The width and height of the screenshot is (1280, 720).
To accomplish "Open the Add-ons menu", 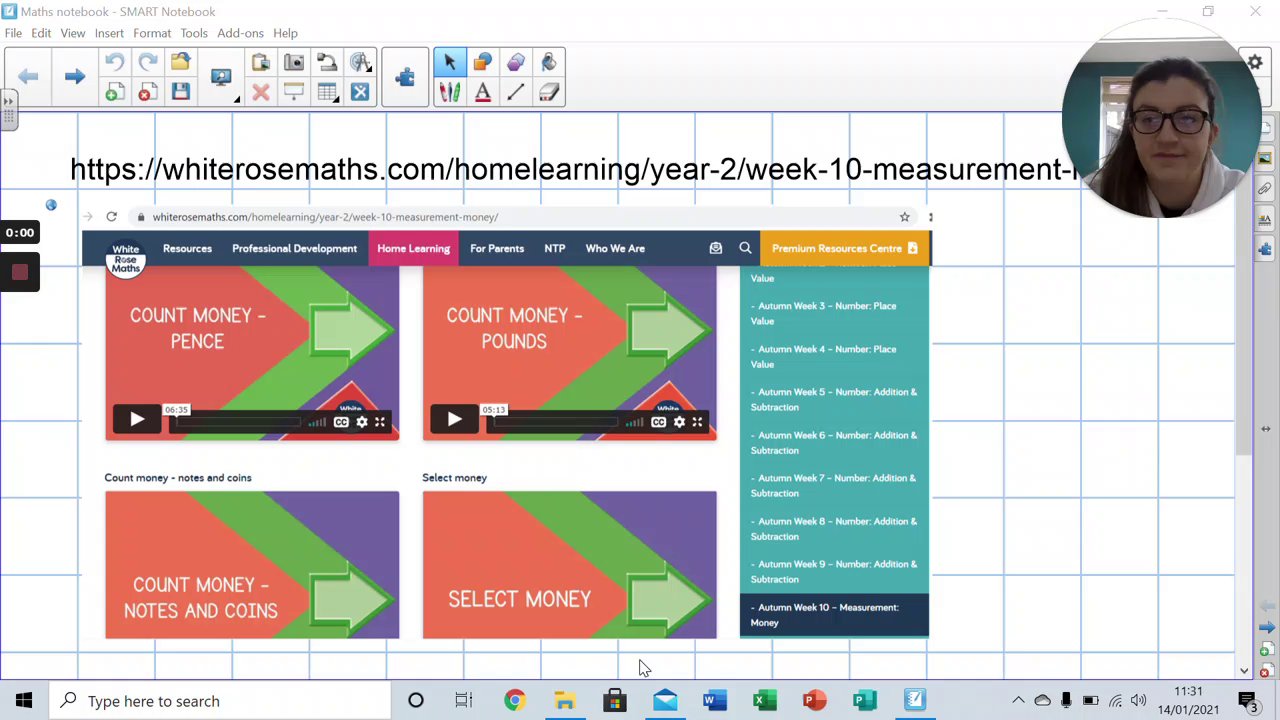I will click(x=240, y=33).
